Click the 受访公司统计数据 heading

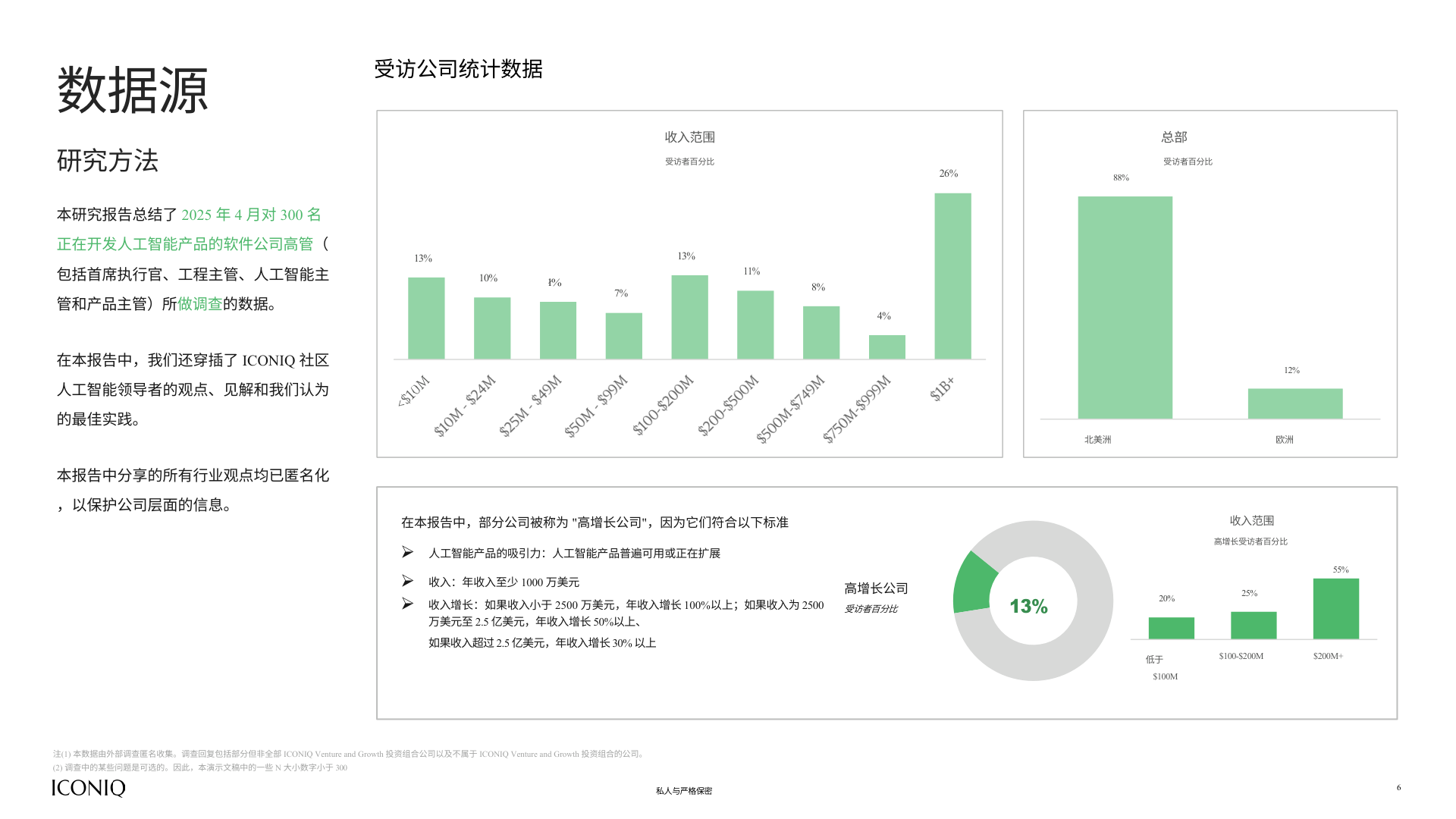458,69
